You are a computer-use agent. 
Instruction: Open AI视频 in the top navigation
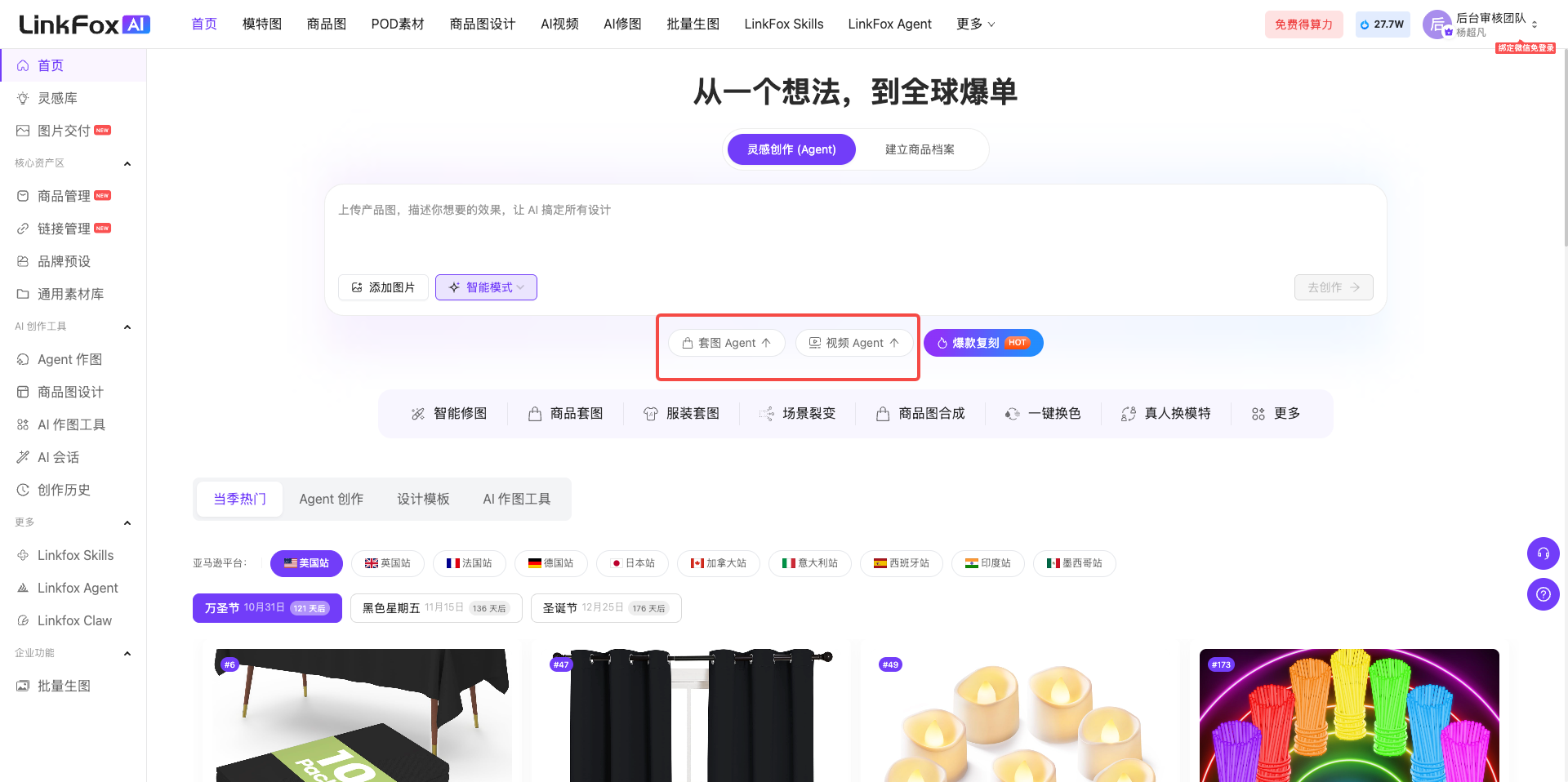(x=559, y=24)
